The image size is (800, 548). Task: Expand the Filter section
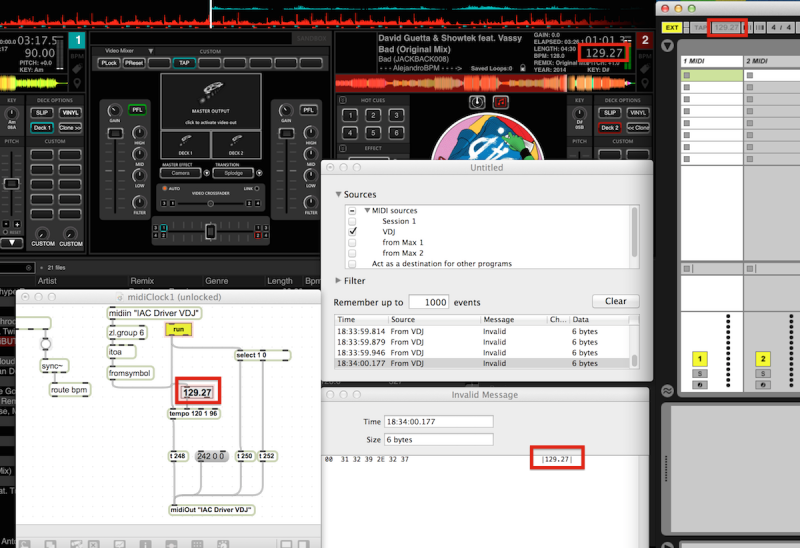coord(339,281)
